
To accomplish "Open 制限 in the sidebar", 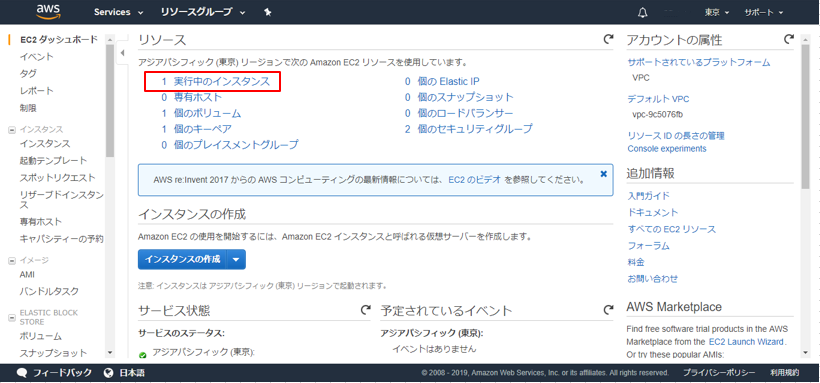I will tap(28, 108).
